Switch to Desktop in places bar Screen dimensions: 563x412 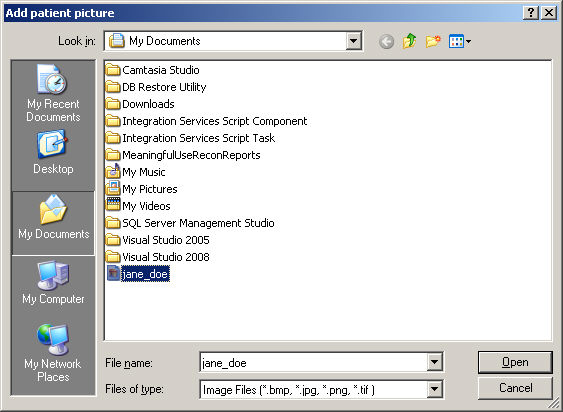pyautogui.click(x=53, y=153)
